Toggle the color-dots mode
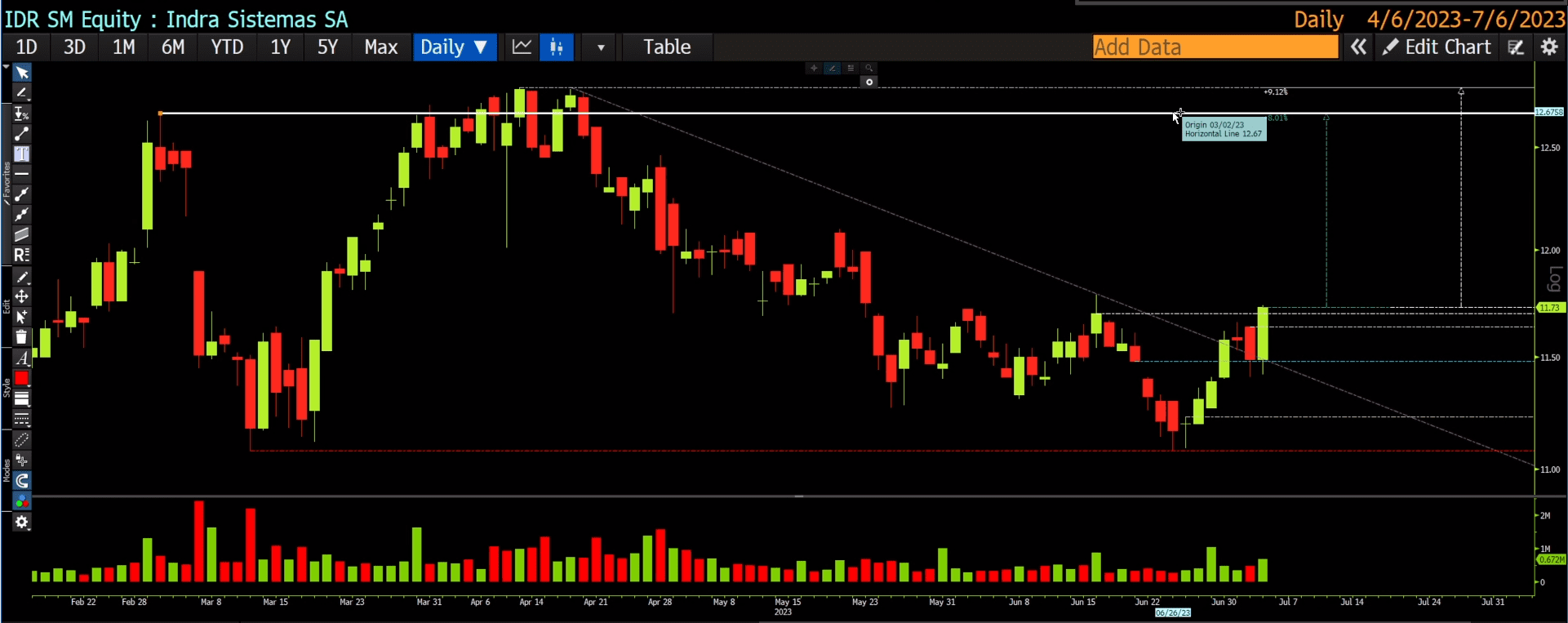The image size is (1568, 623). (x=22, y=501)
